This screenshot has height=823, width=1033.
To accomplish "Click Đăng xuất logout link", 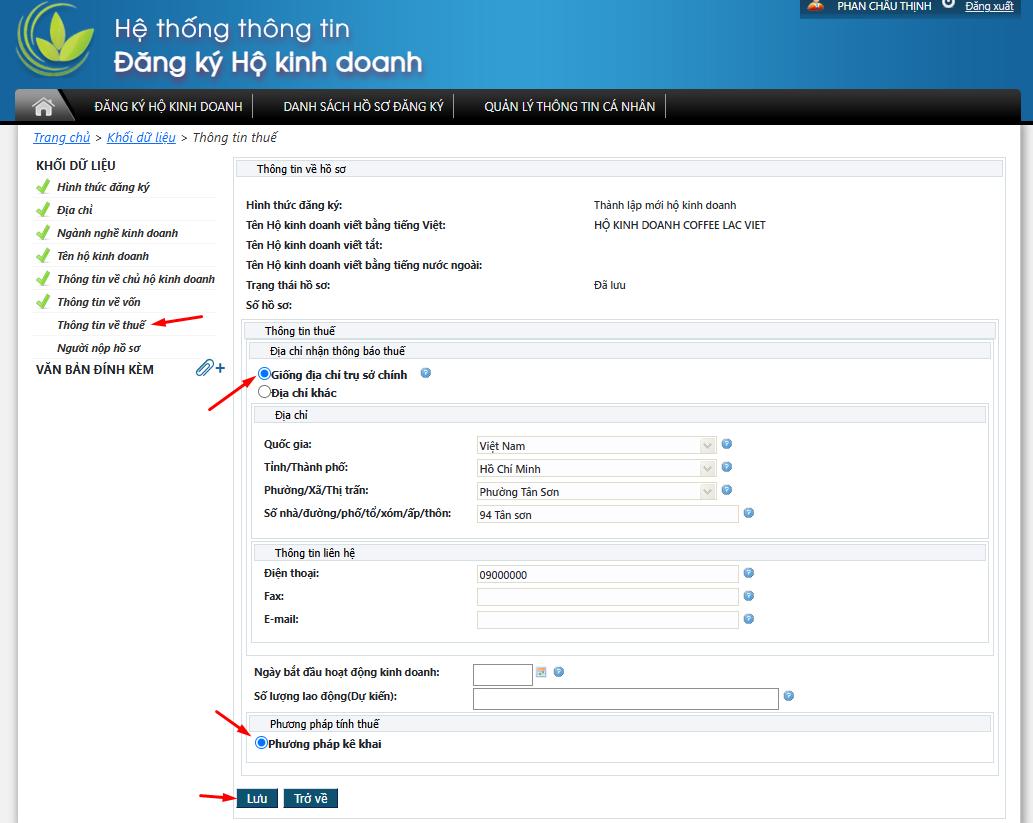I will 989,6.
